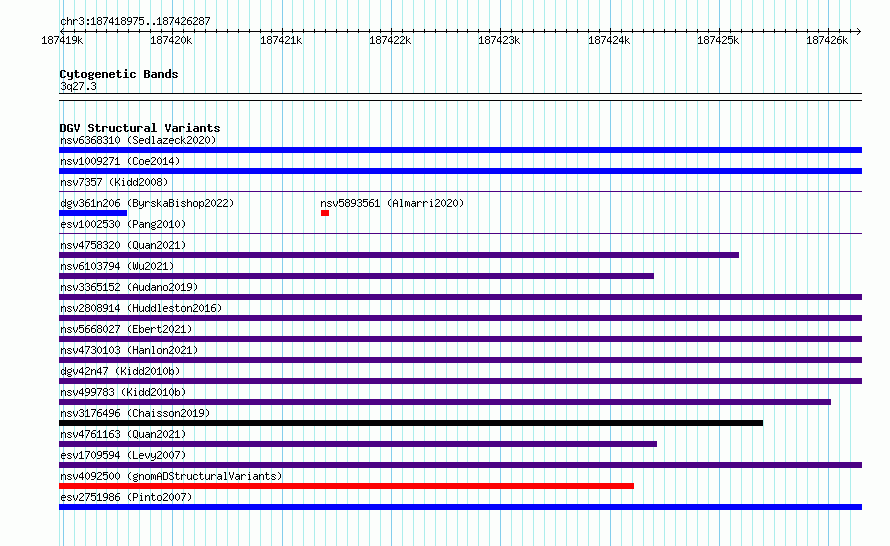Viewport: 890px width, 546px height.
Task: Open nsv3365152 (Audano2019) label
Action: tap(129, 287)
